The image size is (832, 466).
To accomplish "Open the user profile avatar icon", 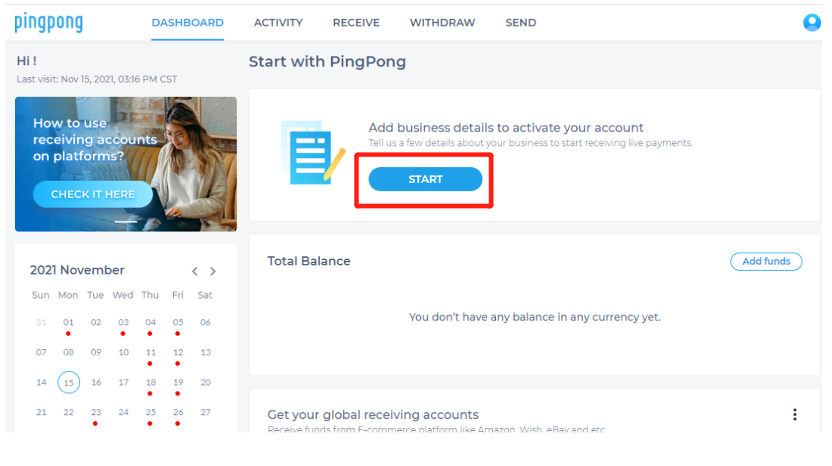I will (x=811, y=22).
